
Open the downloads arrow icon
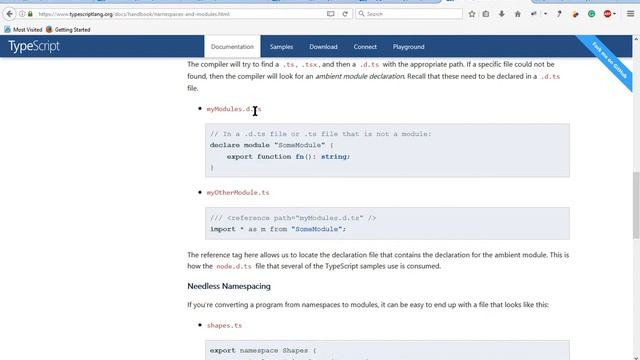(502, 14)
